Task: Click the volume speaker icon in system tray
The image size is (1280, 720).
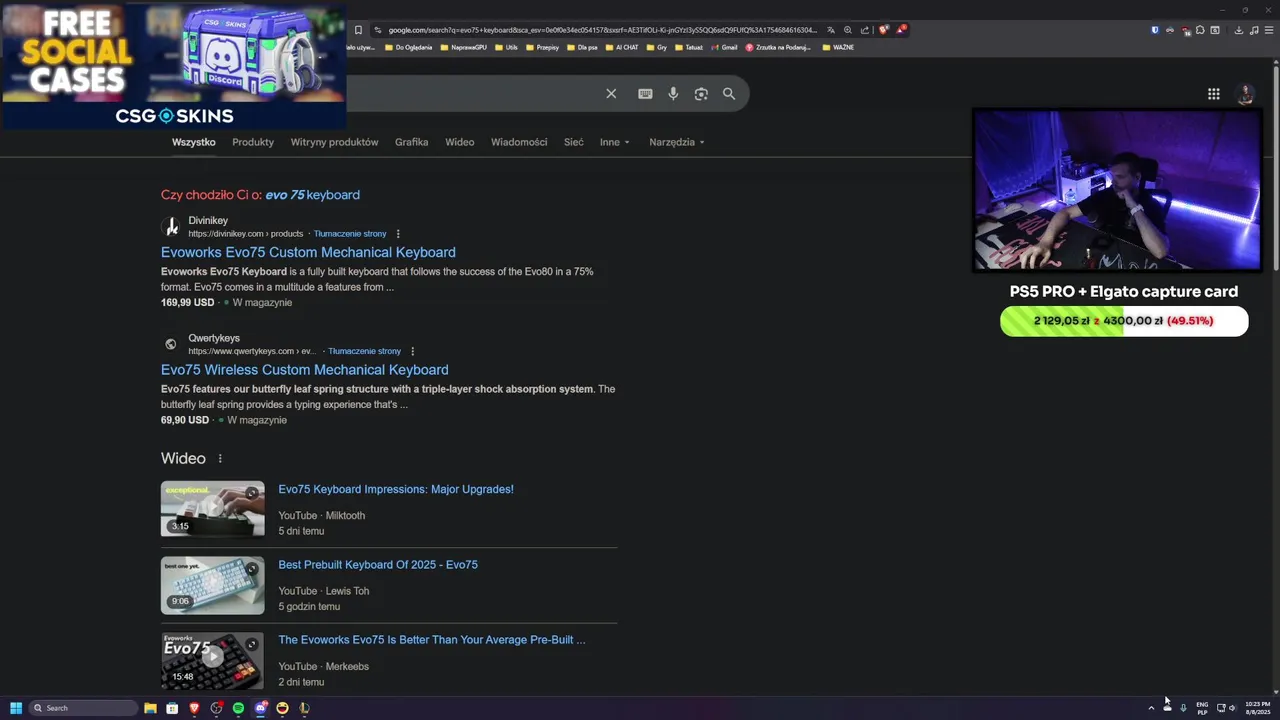Action: [1232, 708]
